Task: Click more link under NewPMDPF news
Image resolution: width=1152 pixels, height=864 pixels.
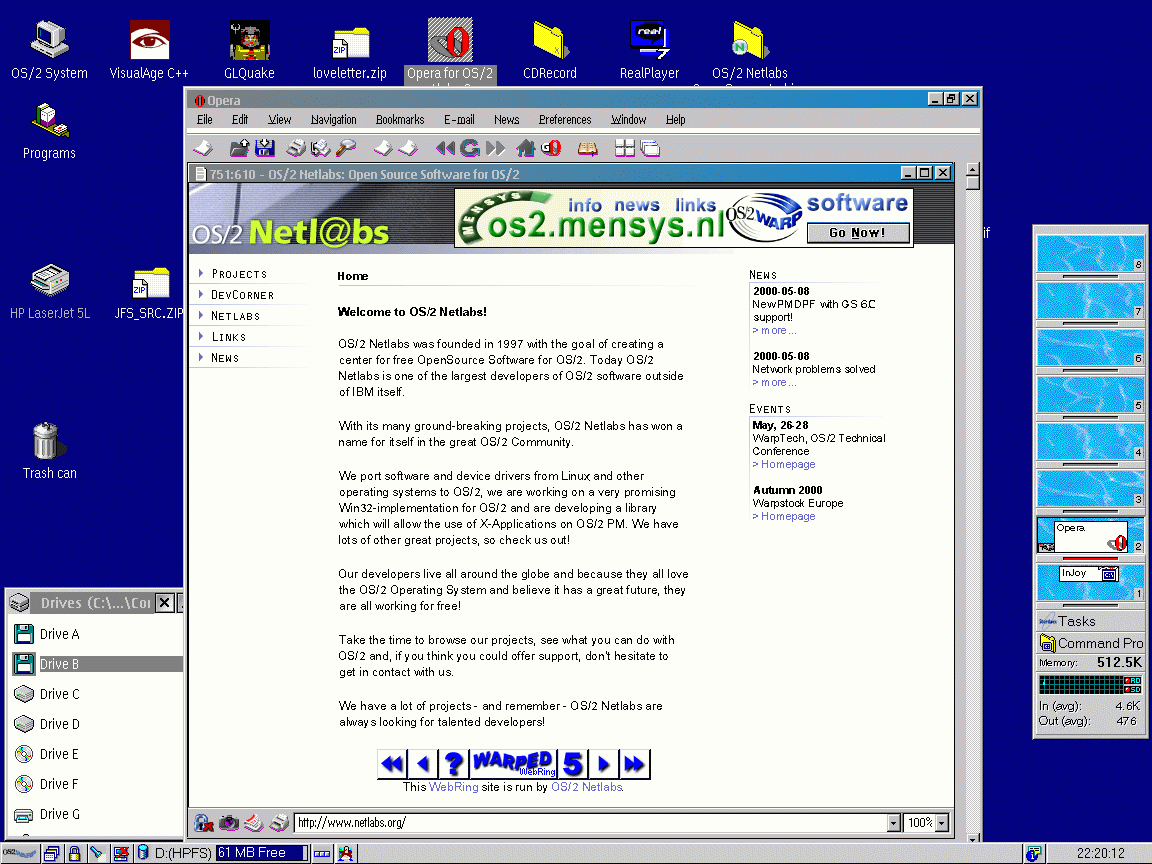Action: [774, 331]
